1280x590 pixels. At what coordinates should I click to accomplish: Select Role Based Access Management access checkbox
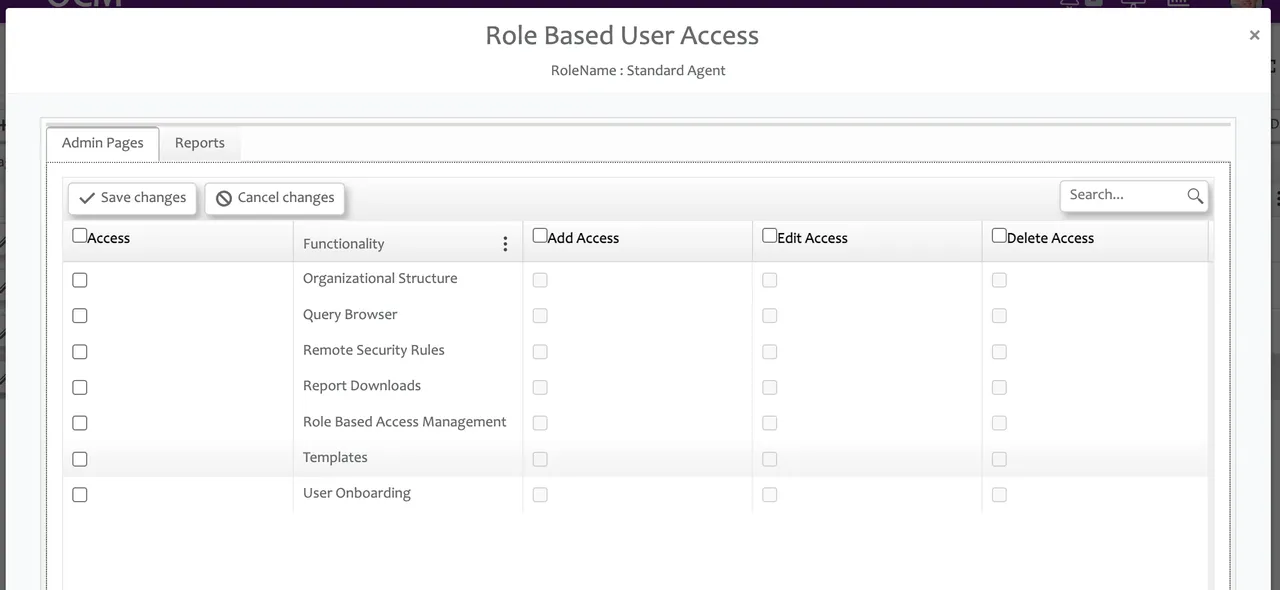tap(80, 423)
